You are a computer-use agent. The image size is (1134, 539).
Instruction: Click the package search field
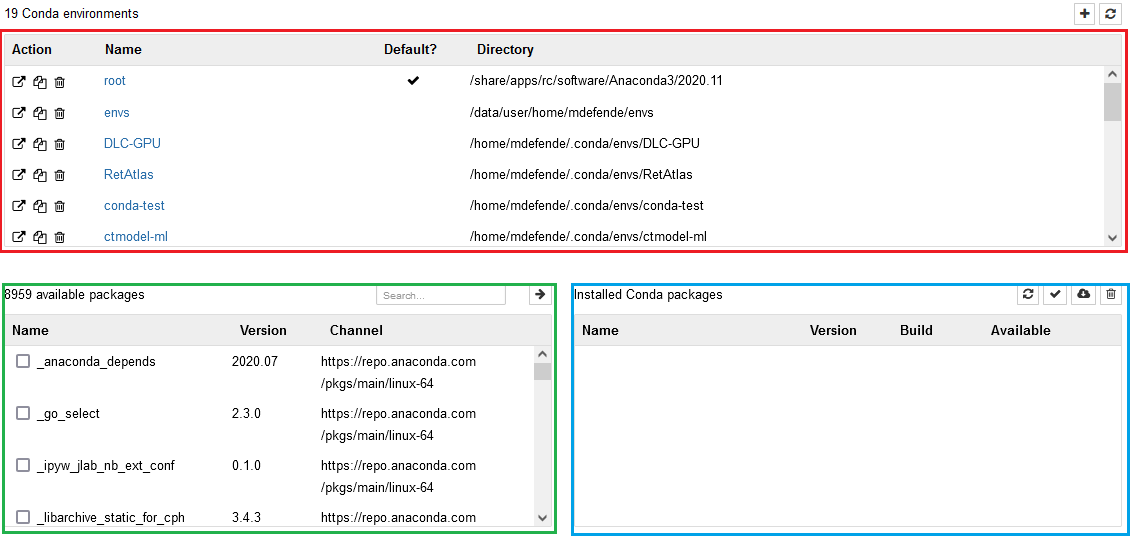pyautogui.click(x=441, y=296)
